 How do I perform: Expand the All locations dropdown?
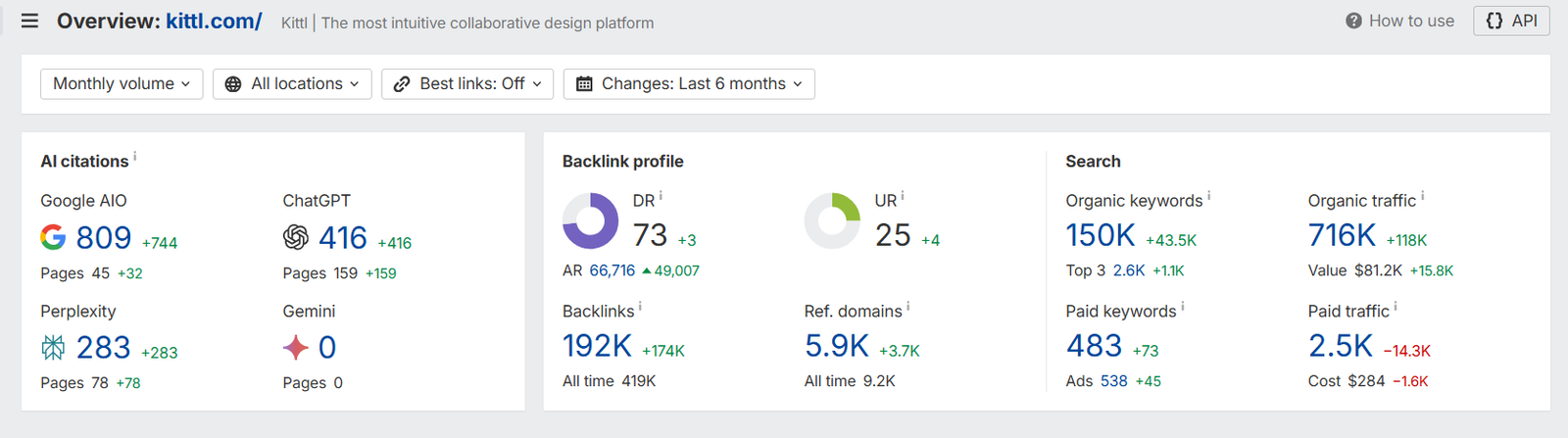[292, 84]
